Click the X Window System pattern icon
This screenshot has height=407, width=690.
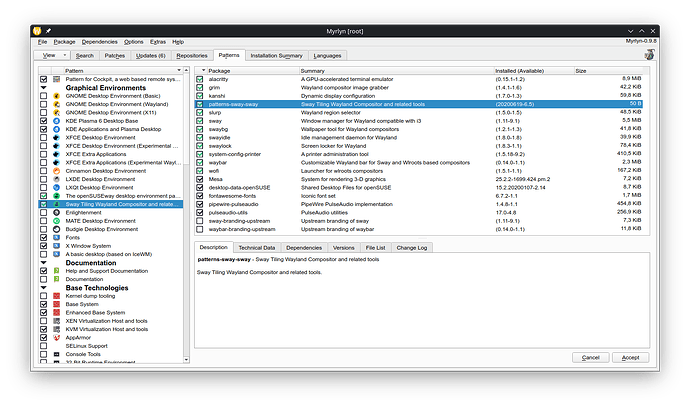(x=56, y=246)
